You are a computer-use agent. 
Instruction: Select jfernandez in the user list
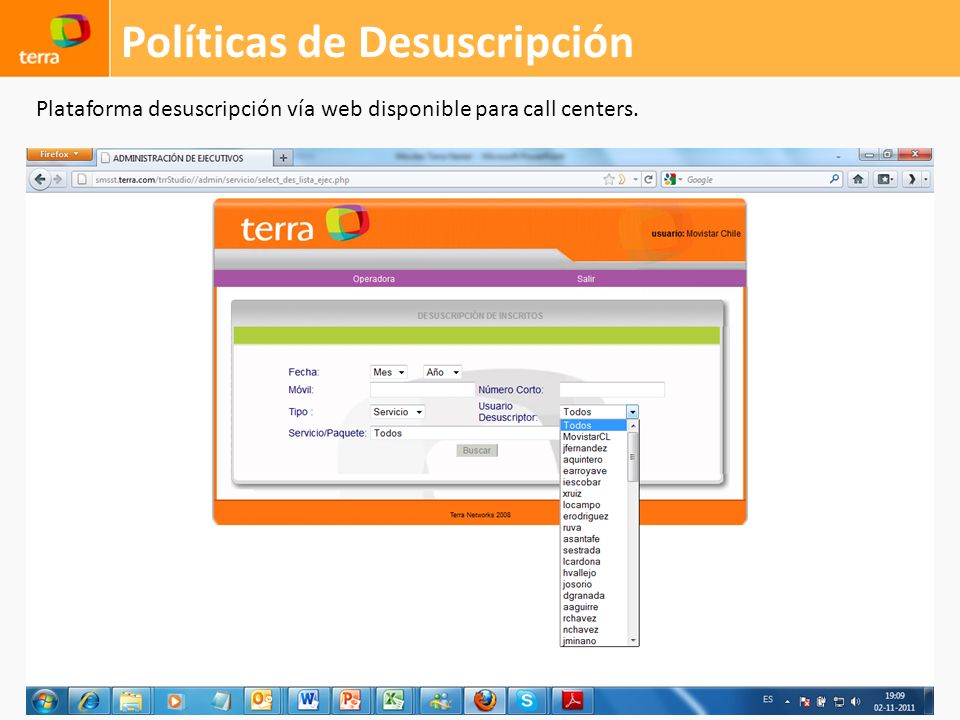click(x=594, y=448)
